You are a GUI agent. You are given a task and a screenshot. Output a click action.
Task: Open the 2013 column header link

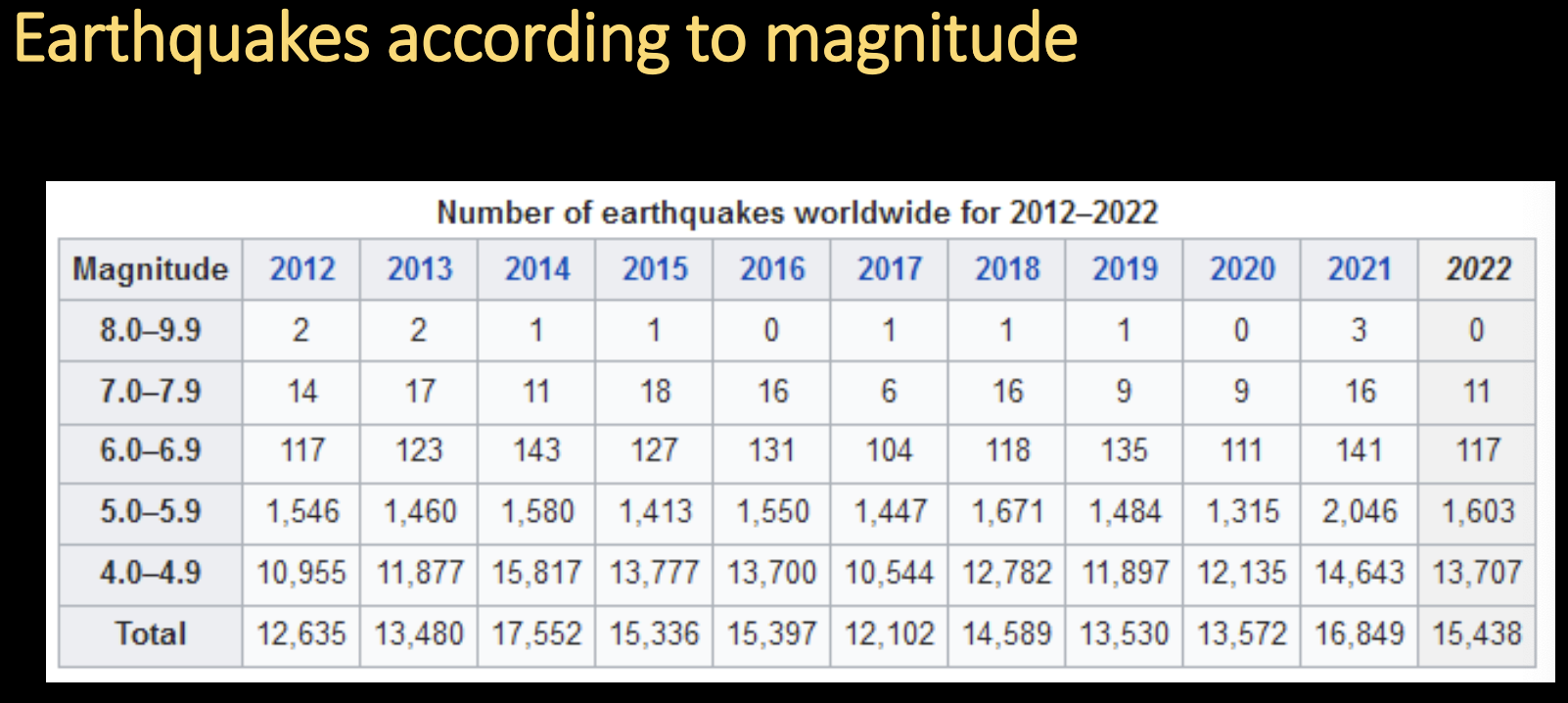coord(419,269)
